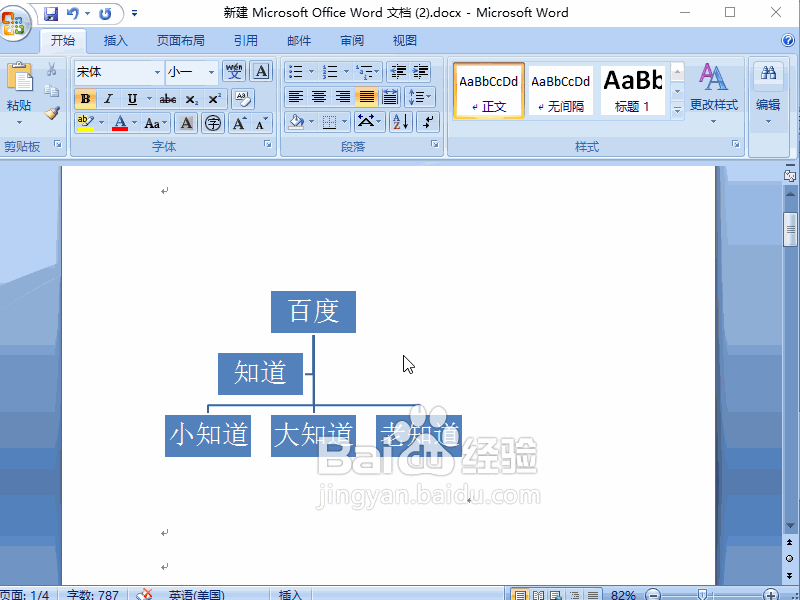This screenshot has height=600, width=800.
Task: Click the proofing errors status icon
Action: pyautogui.click(x=145, y=594)
